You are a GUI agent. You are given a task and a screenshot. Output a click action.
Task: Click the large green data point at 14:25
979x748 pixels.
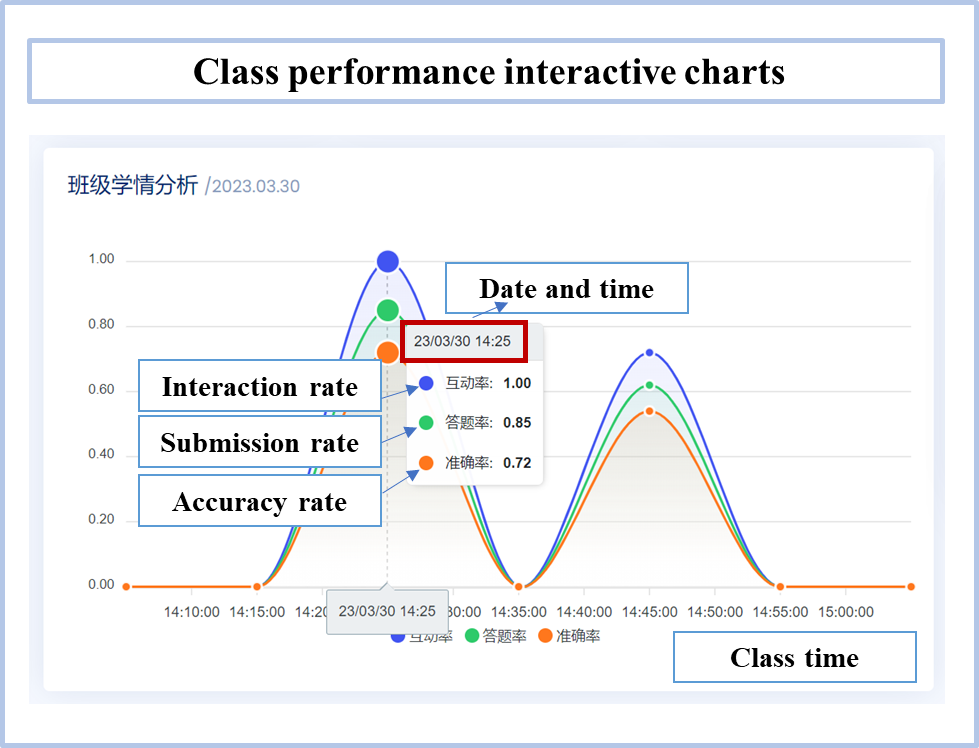click(x=388, y=310)
